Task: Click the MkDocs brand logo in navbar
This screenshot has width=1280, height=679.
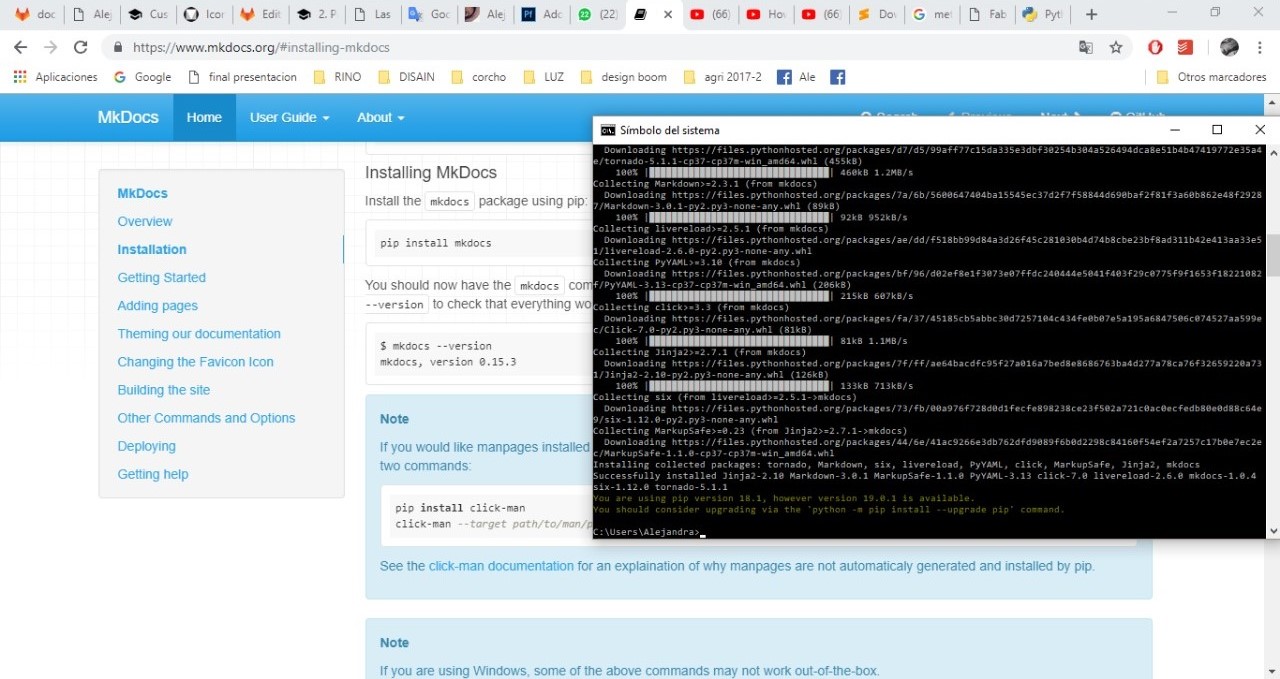Action: (x=128, y=117)
